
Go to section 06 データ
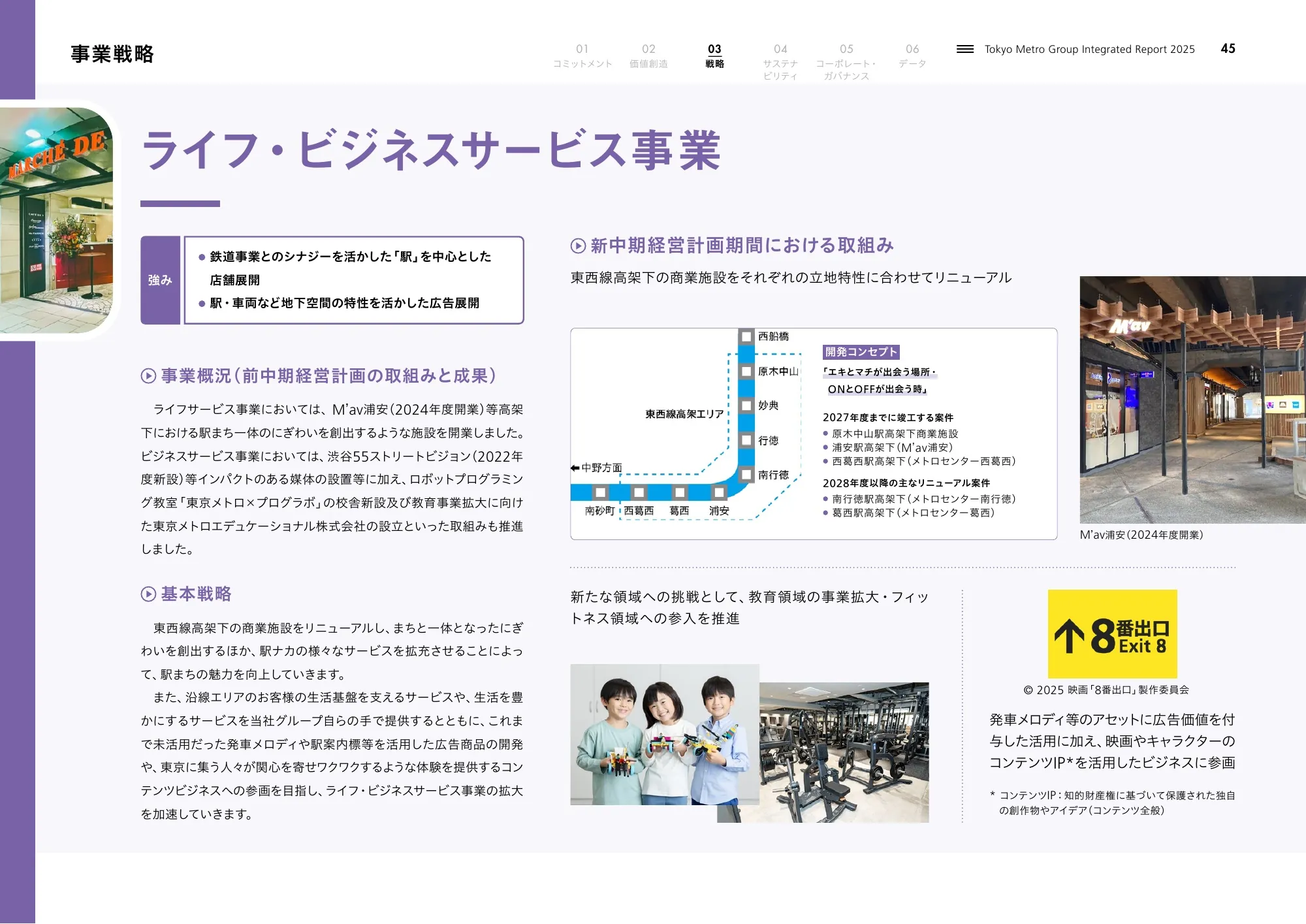click(912, 56)
